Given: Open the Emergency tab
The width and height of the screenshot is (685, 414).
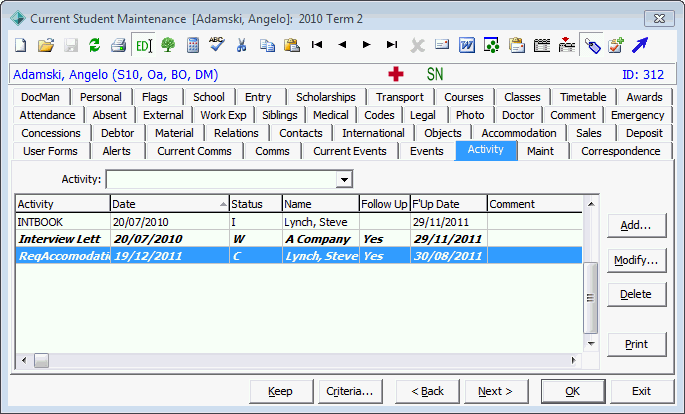Looking at the screenshot, I should [637, 115].
